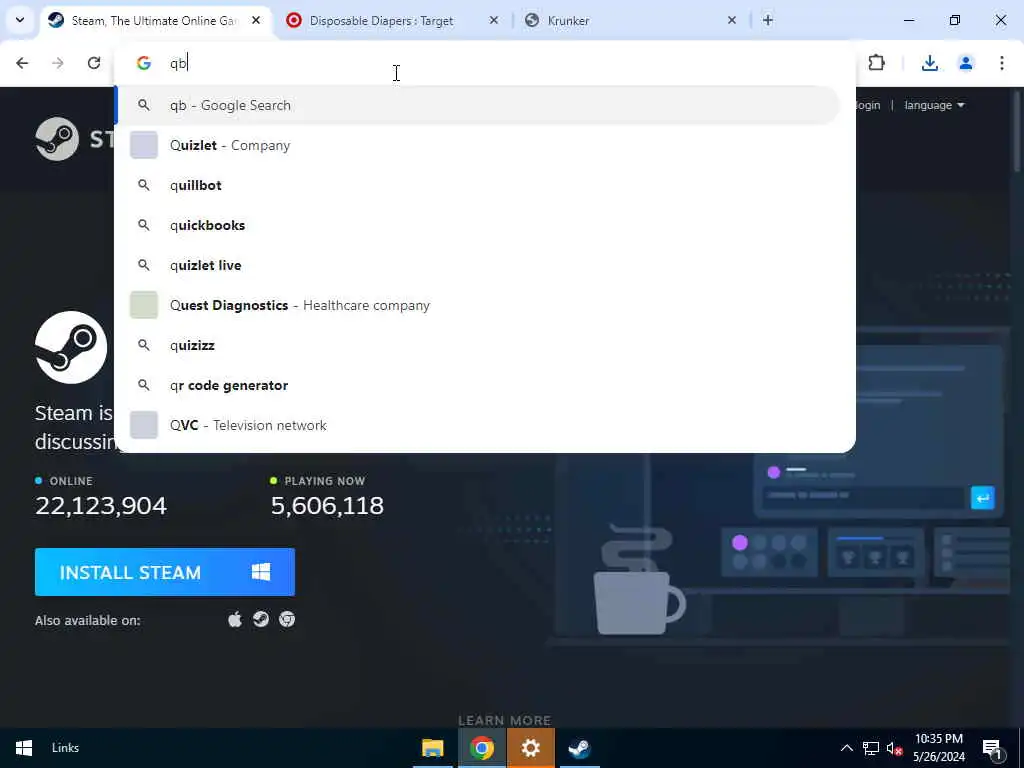Click the SteamOS download icon
The height and width of the screenshot is (768, 1024).
click(261, 619)
